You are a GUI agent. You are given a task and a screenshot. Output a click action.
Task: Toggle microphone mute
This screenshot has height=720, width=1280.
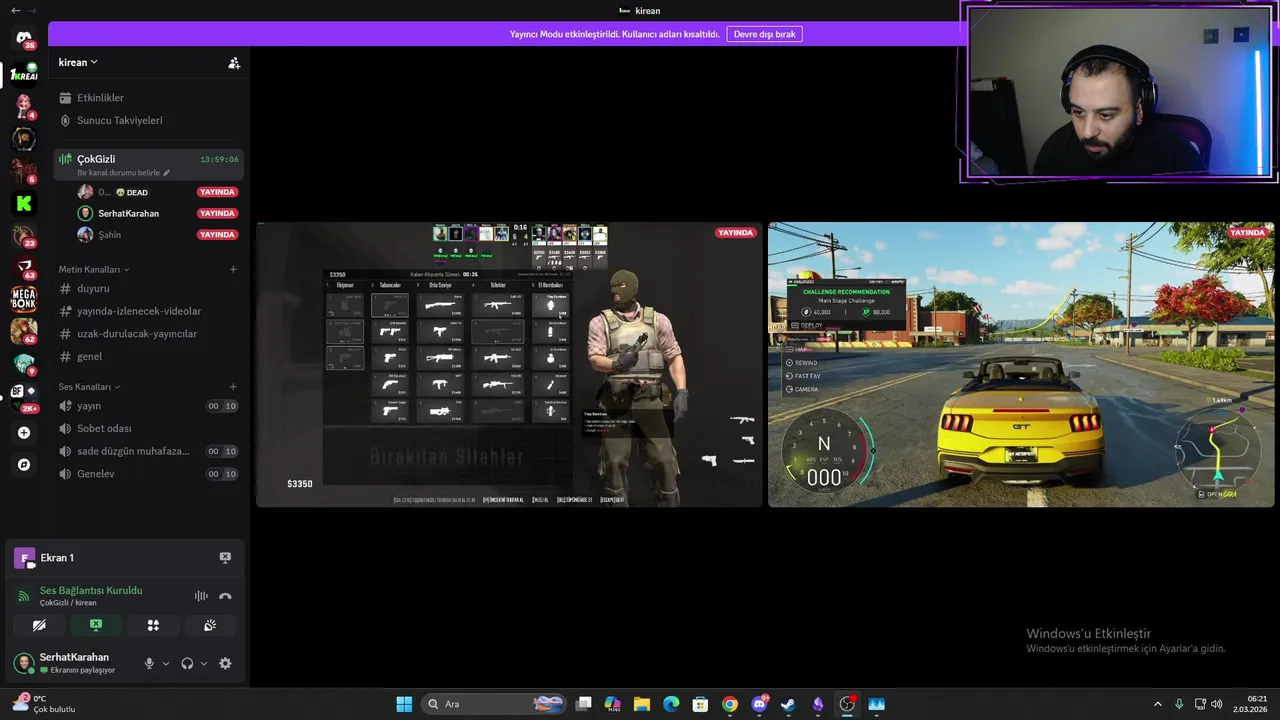[x=150, y=663]
